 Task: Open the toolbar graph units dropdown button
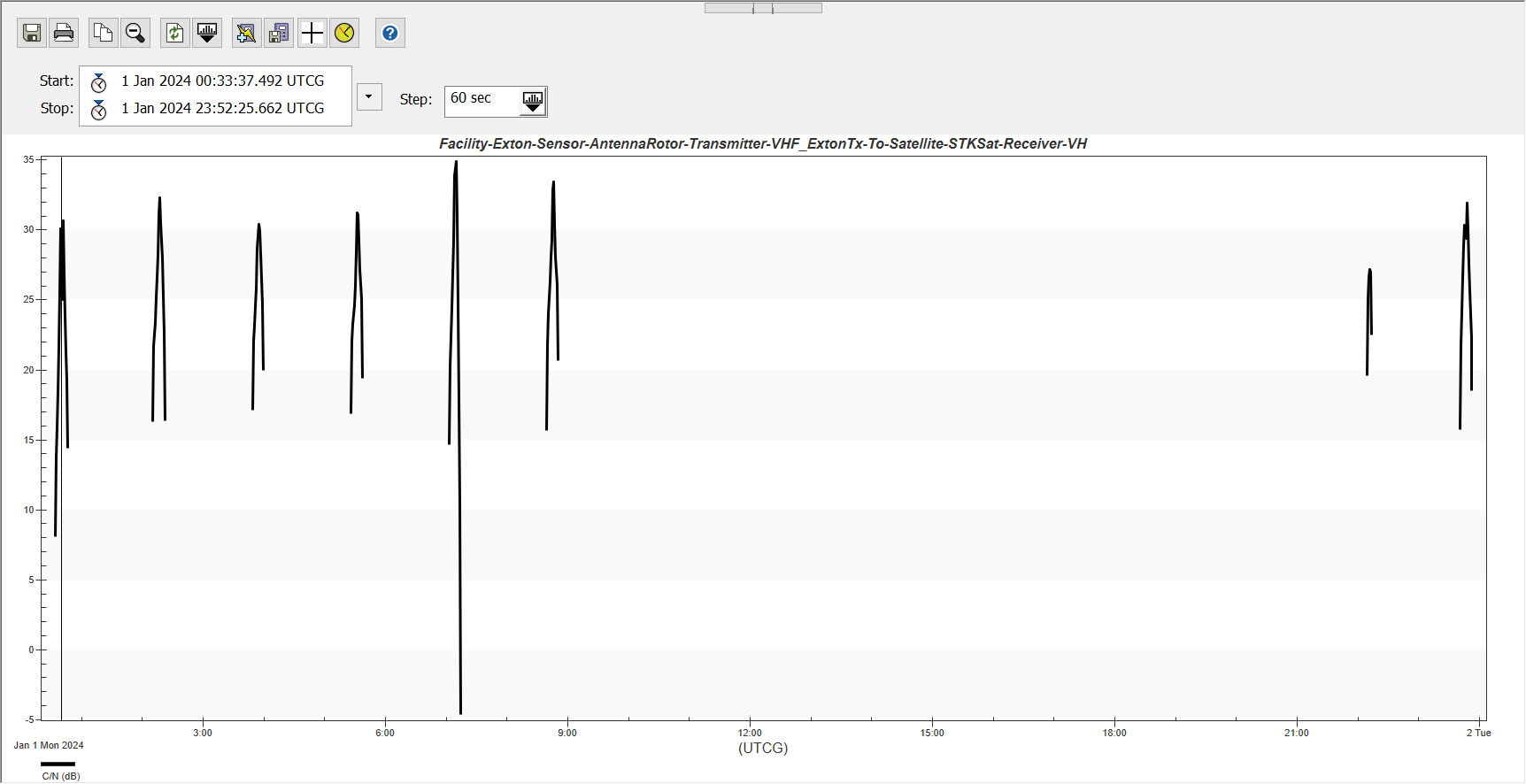coord(207,34)
